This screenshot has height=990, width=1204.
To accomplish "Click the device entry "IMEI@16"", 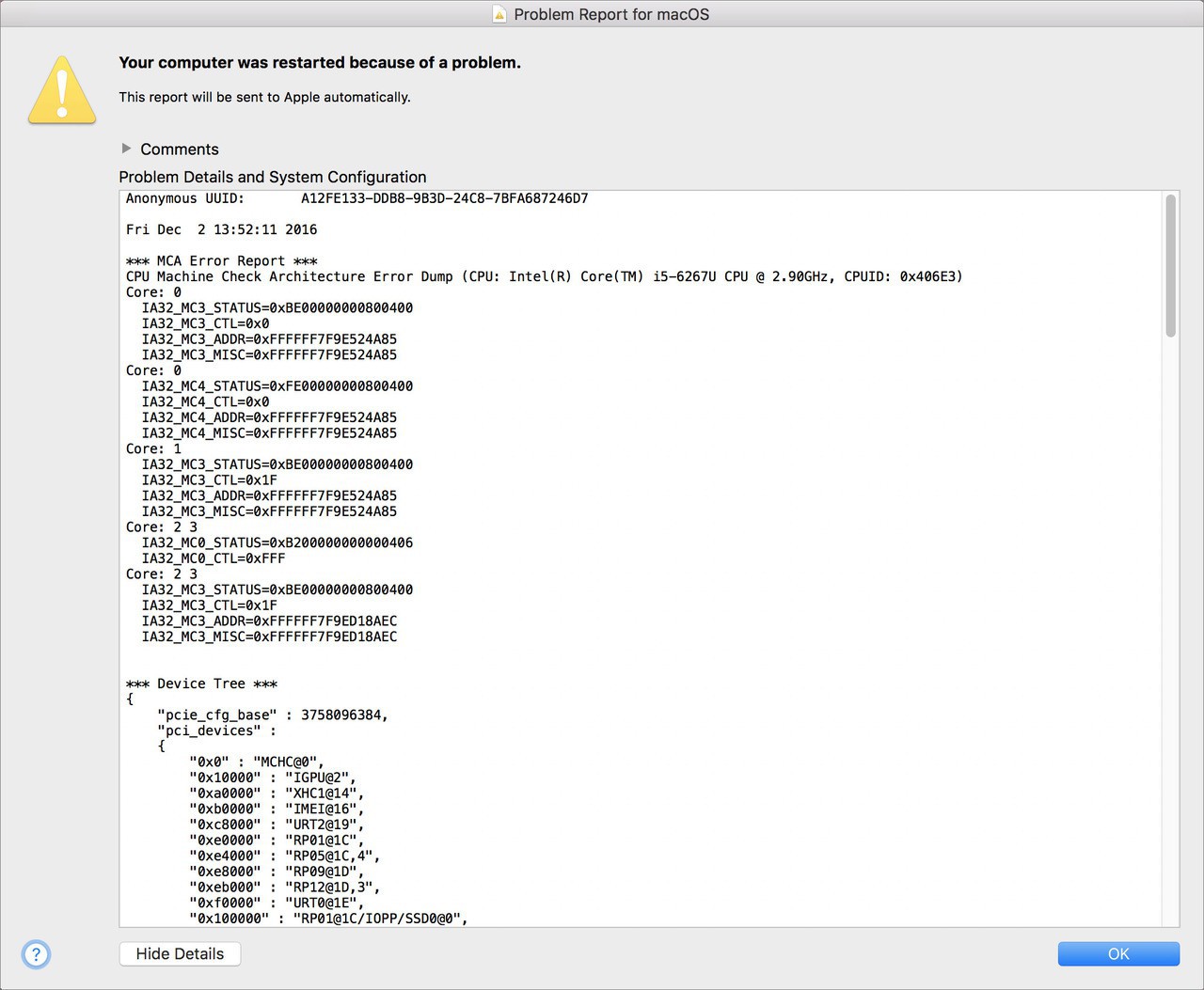I will [277, 809].
